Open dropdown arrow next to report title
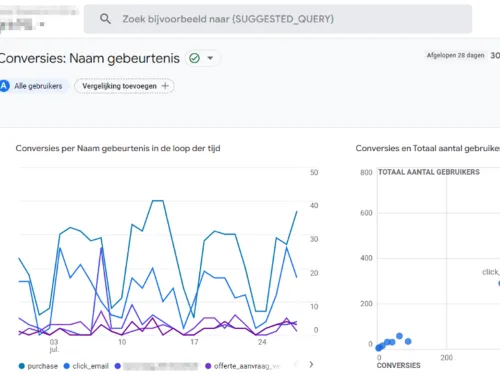Viewport: 500px width, 375px height. (210, 58)
